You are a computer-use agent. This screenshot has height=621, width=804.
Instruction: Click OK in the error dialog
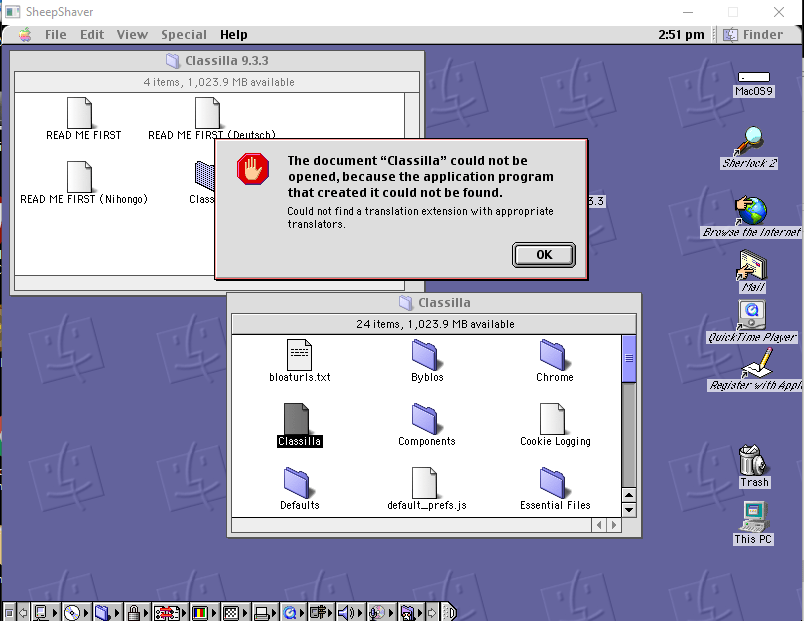coord(544,255)
